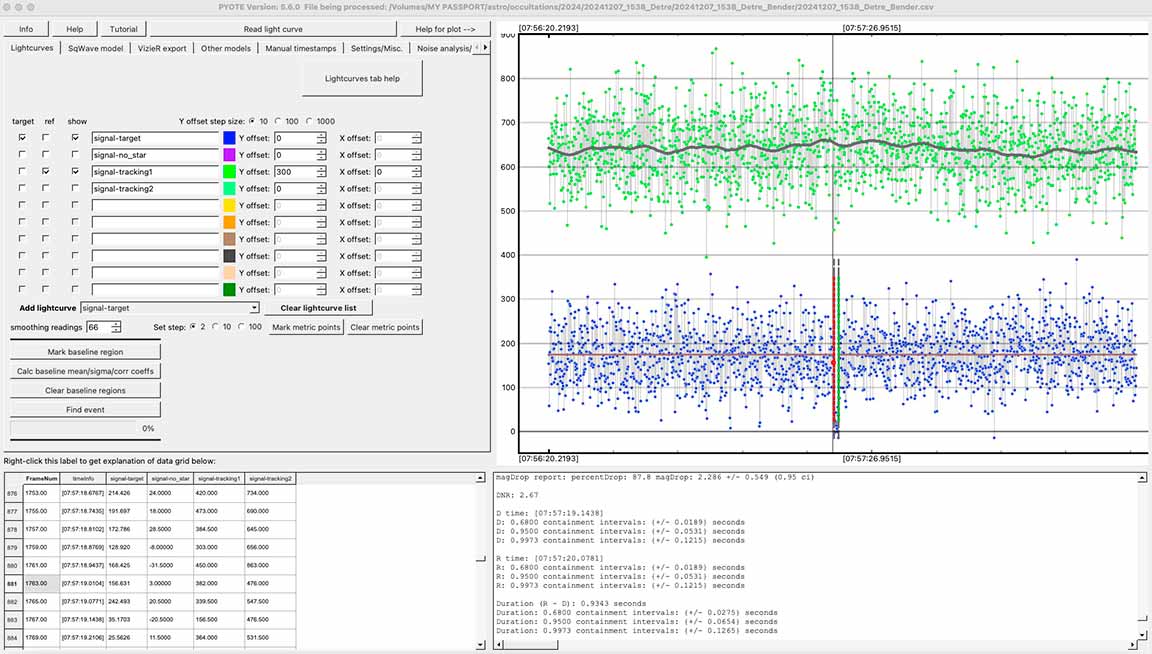Click the signal-target name field
This screenshot has height=654, width=1152.
(155, 138)
